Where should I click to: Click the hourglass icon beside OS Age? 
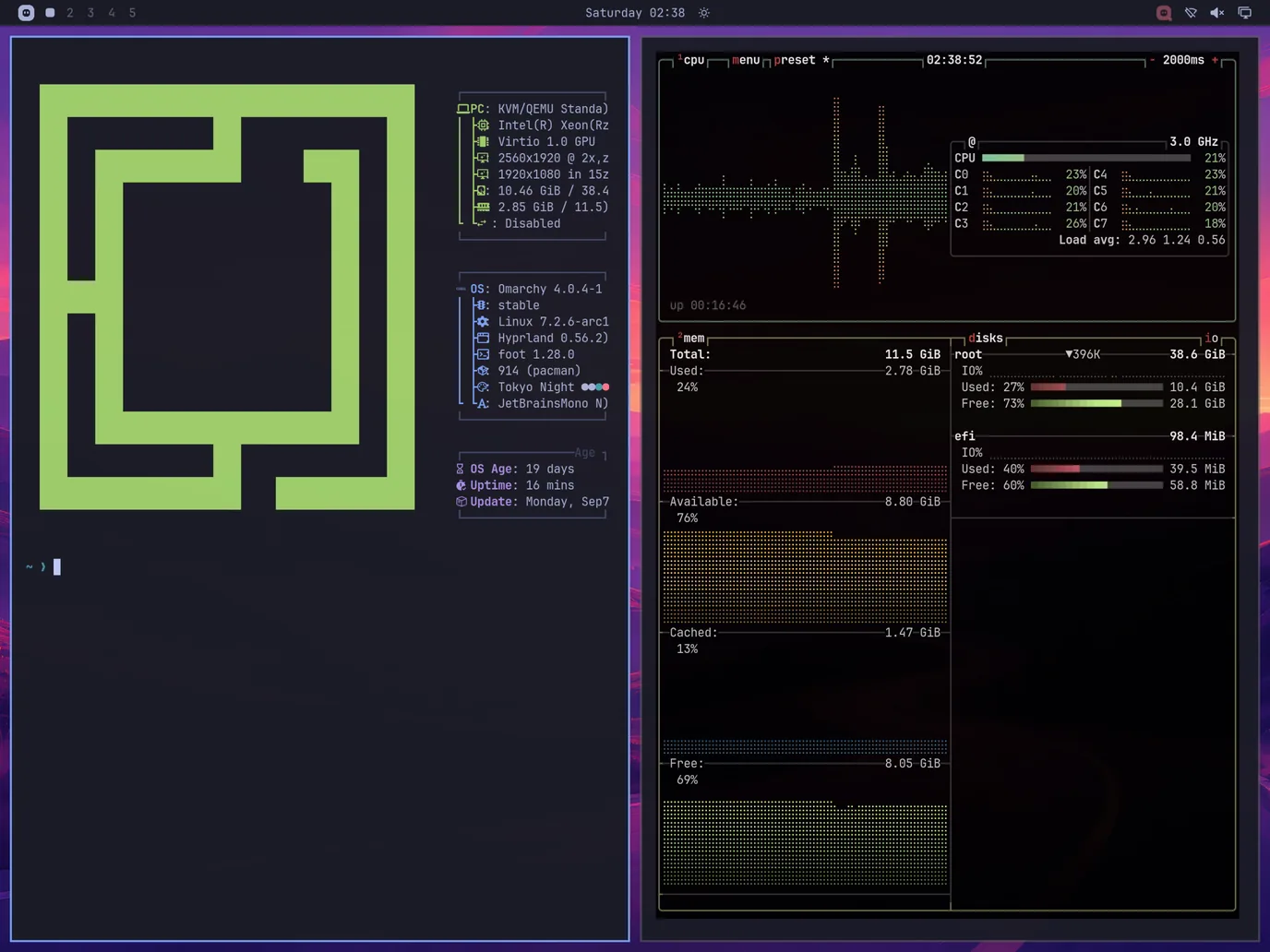point(461,470)
